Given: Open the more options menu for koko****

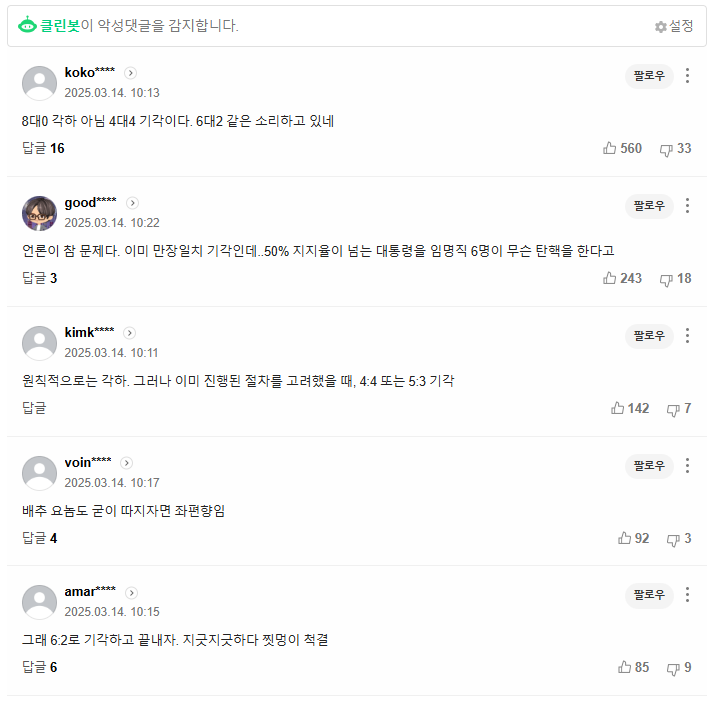Looking at the screenshot, I should (687, 76).
